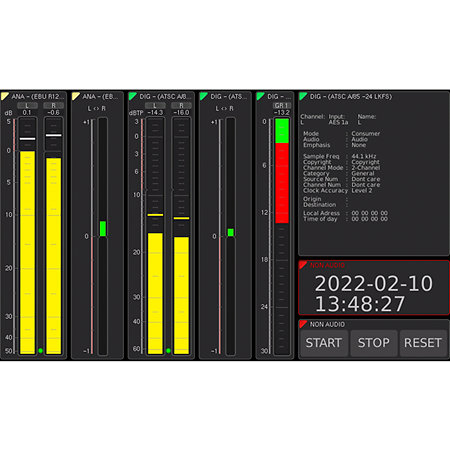Click DIG R peak value -16.0

click(181, 113)
